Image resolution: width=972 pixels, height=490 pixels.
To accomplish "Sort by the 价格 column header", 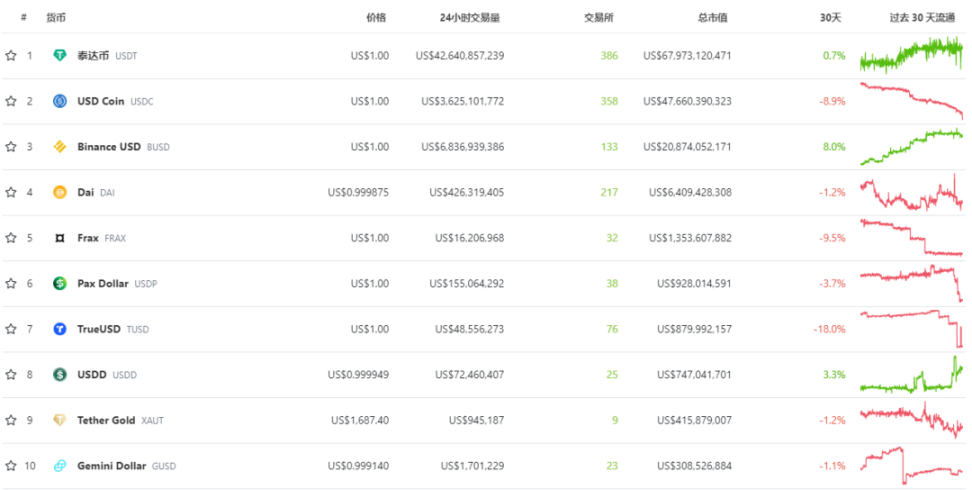I will [376, 17].
